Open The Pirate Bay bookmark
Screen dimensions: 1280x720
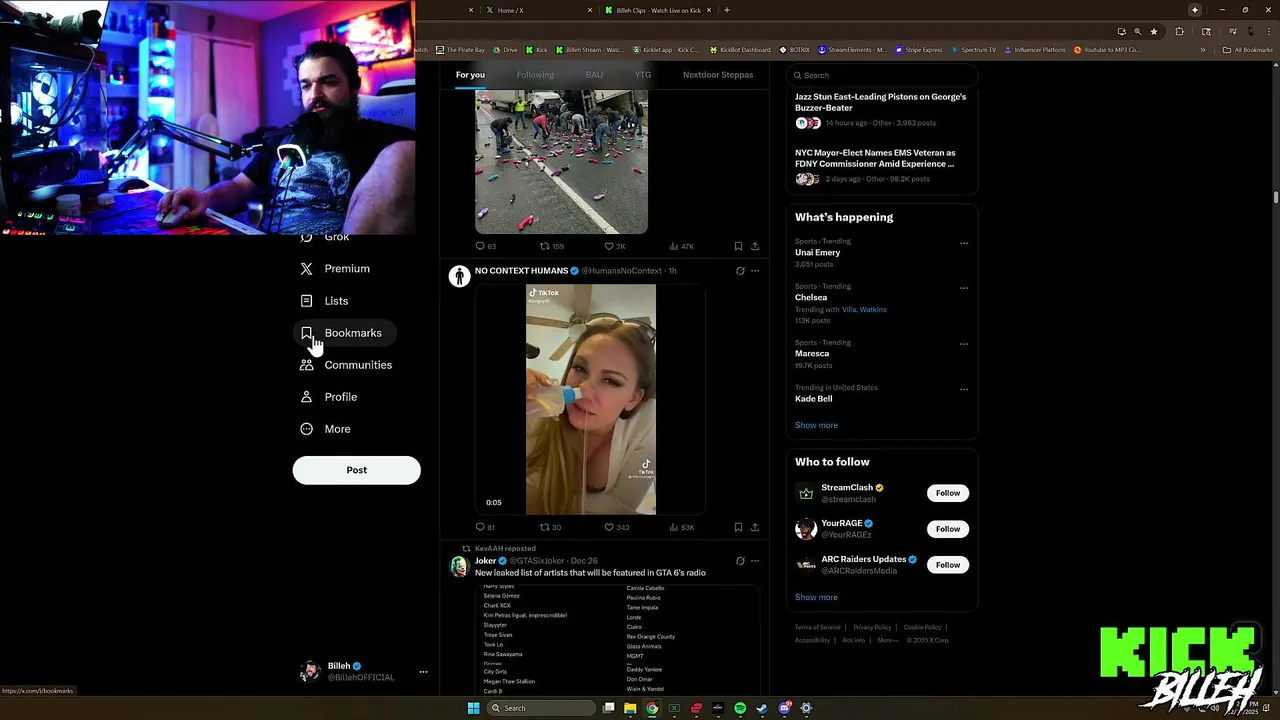(460, 50)
